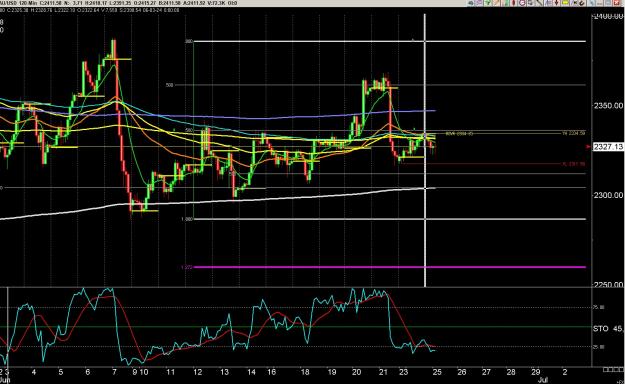Click the 75.00 stochastic level label

[x=599, y=307]
